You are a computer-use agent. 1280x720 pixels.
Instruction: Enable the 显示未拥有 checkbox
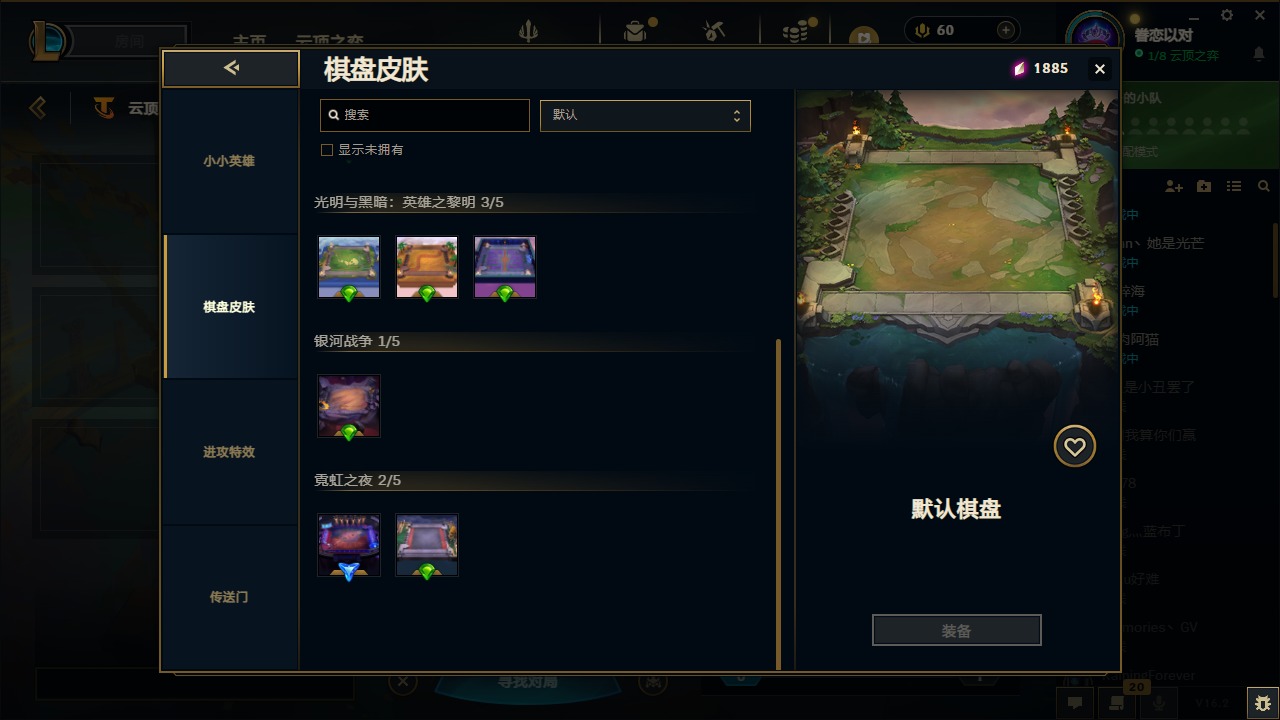coord(326,150)
